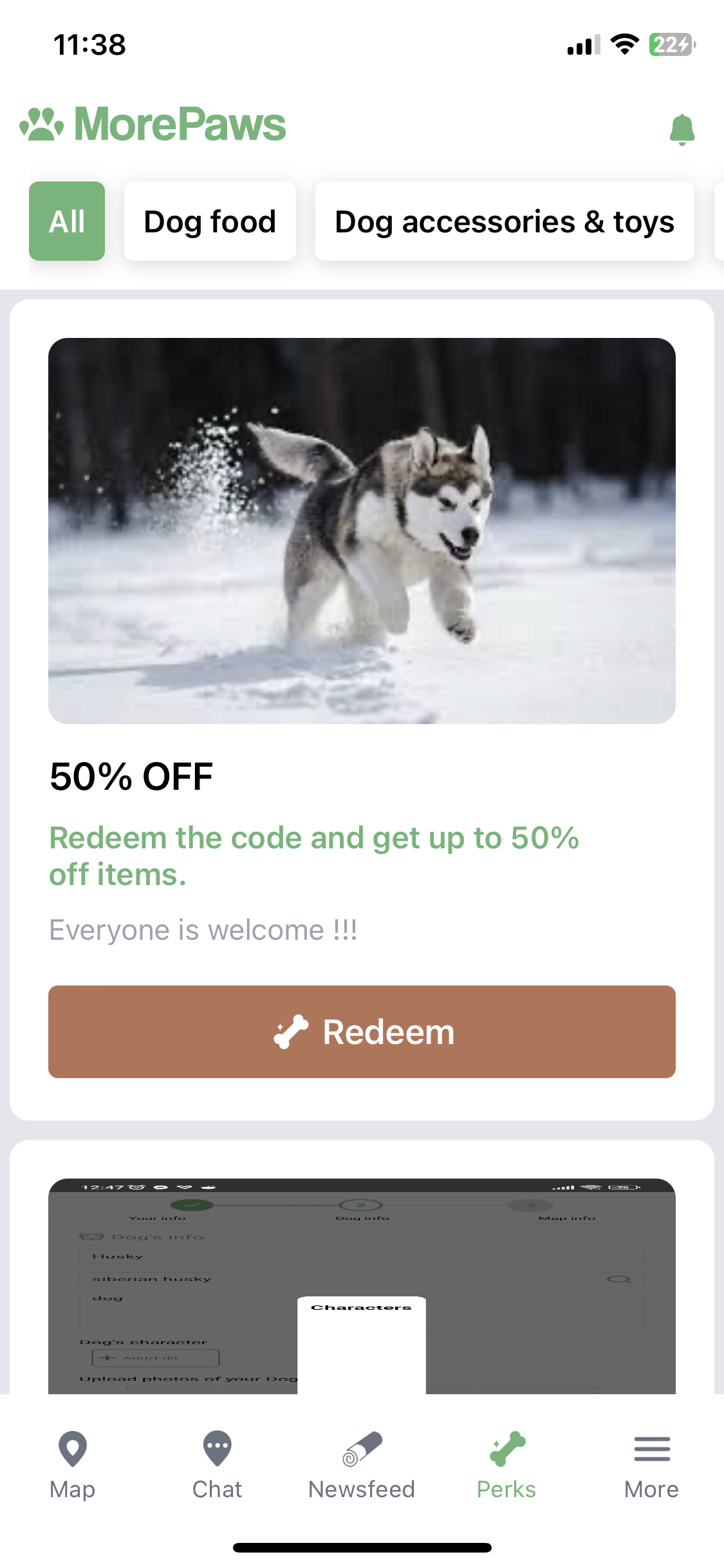Tap the bone icon on Redeem button

(291, 1032)
